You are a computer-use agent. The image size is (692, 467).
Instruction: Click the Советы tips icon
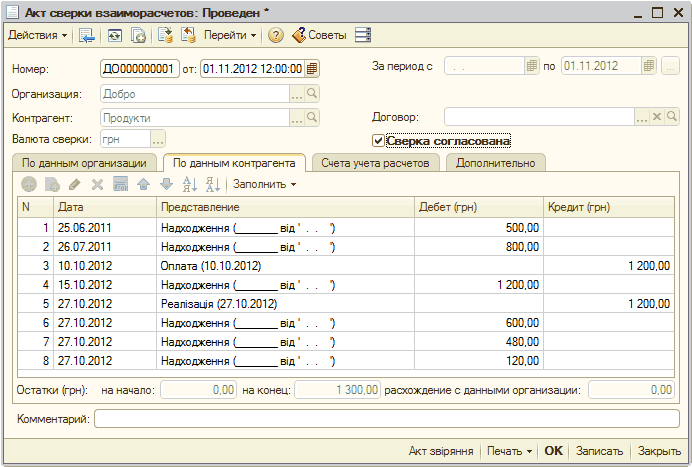pos(318,35)
